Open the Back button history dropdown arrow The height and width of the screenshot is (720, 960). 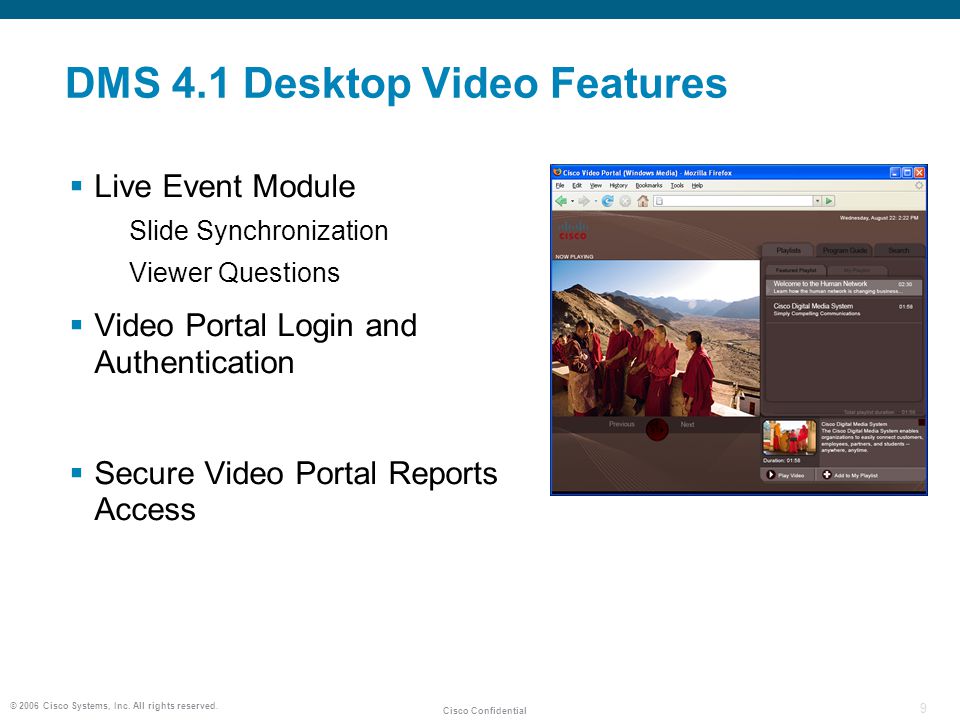click(x=572, y=201)
